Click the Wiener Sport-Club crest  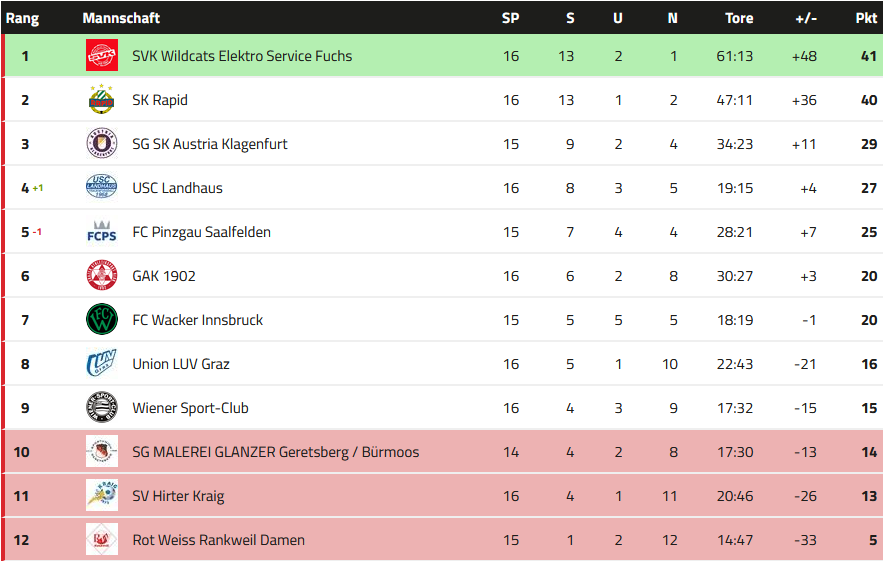102,408
